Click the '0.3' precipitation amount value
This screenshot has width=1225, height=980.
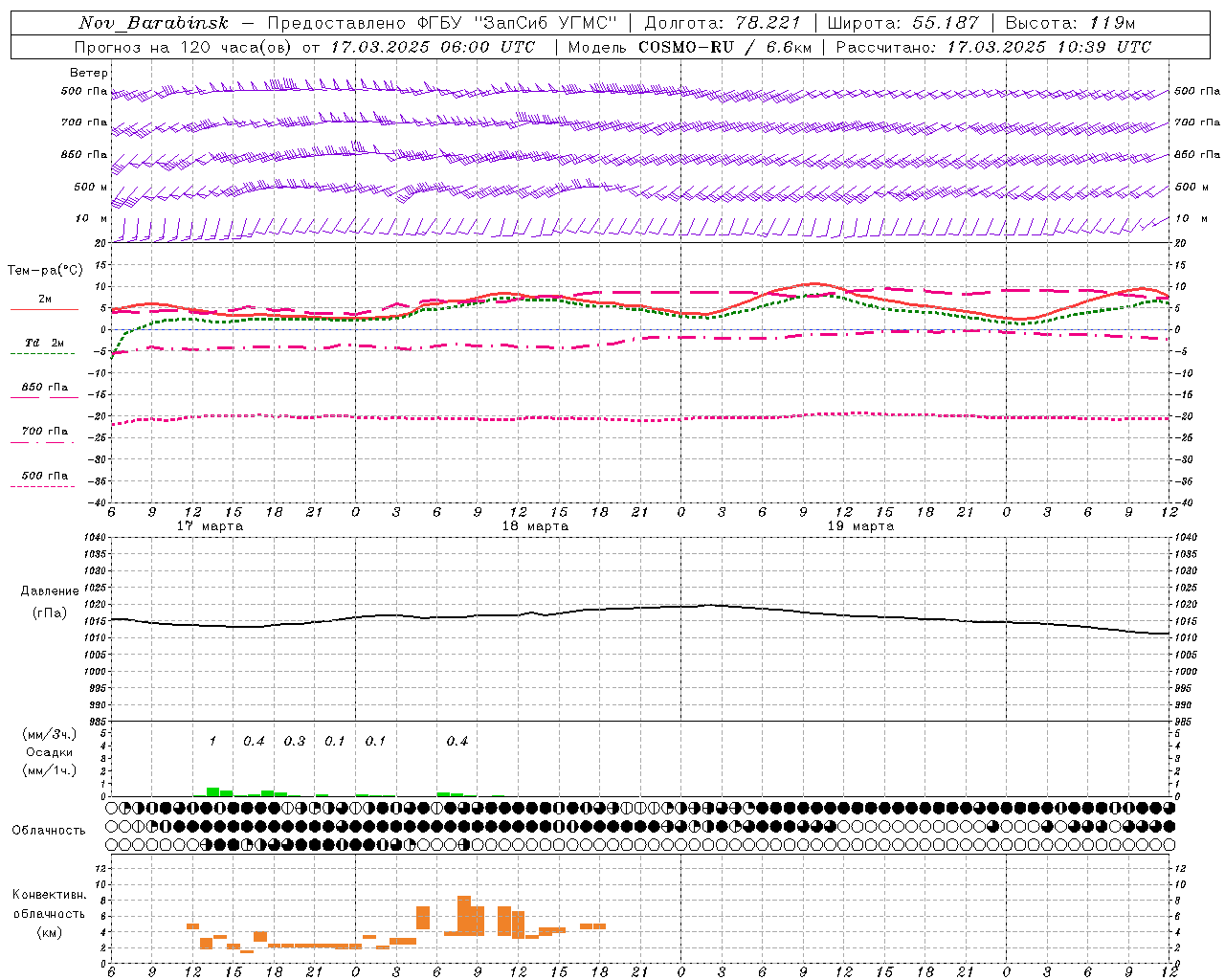click(294, 742)
